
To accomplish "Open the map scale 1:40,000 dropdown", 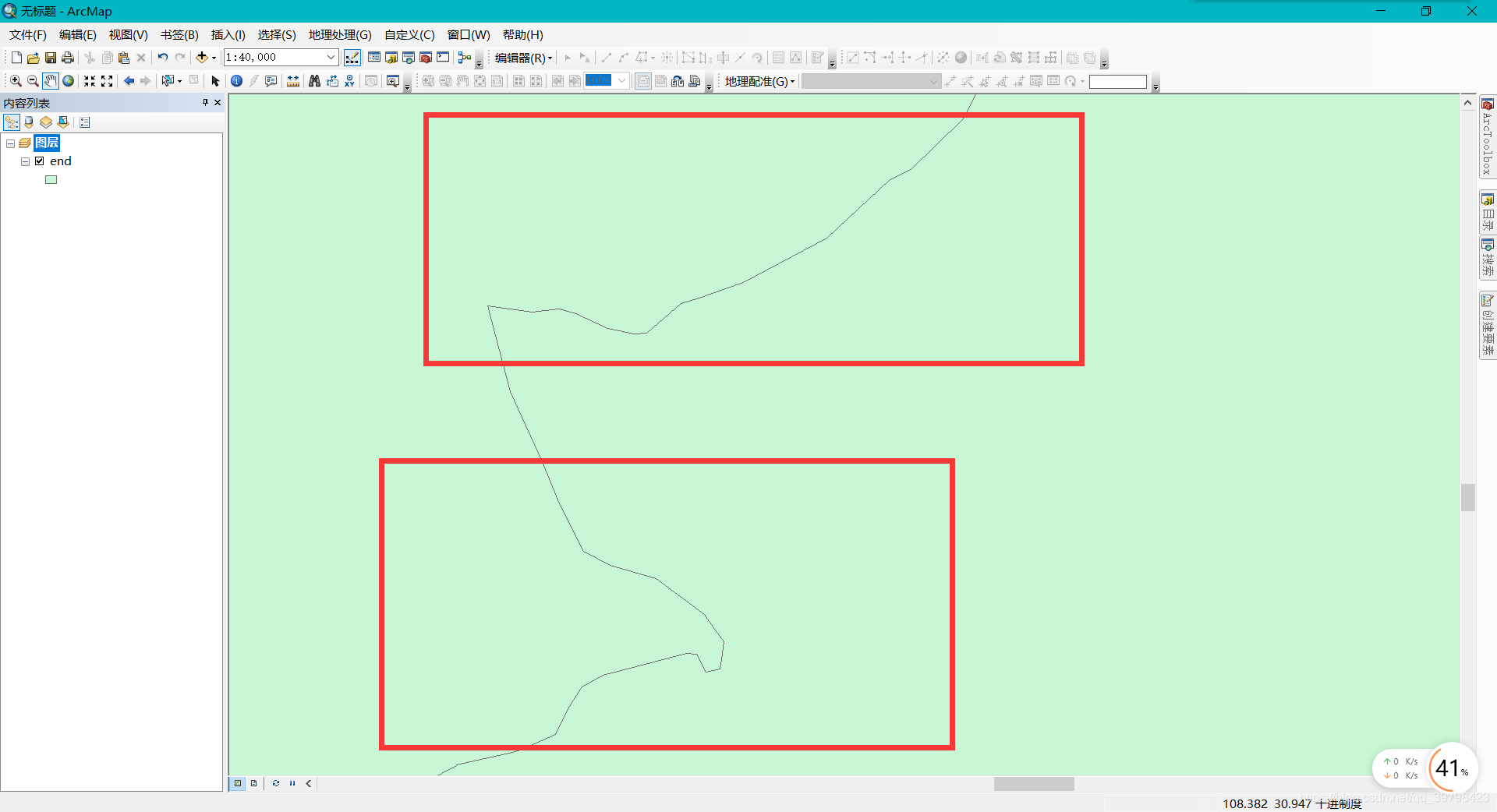I will click(x=331, y=58).
